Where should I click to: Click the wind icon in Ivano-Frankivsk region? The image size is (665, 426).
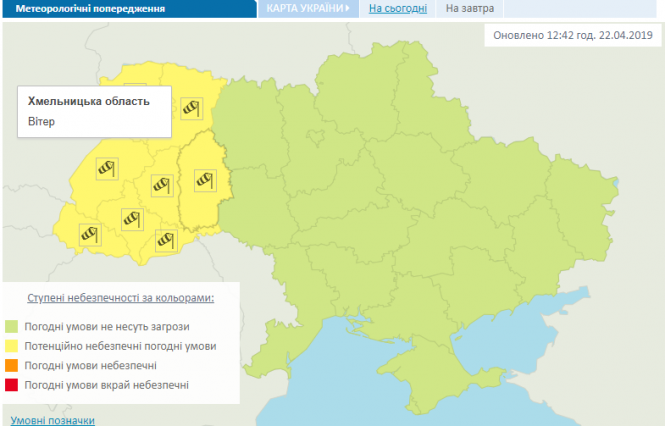point(131,217)
